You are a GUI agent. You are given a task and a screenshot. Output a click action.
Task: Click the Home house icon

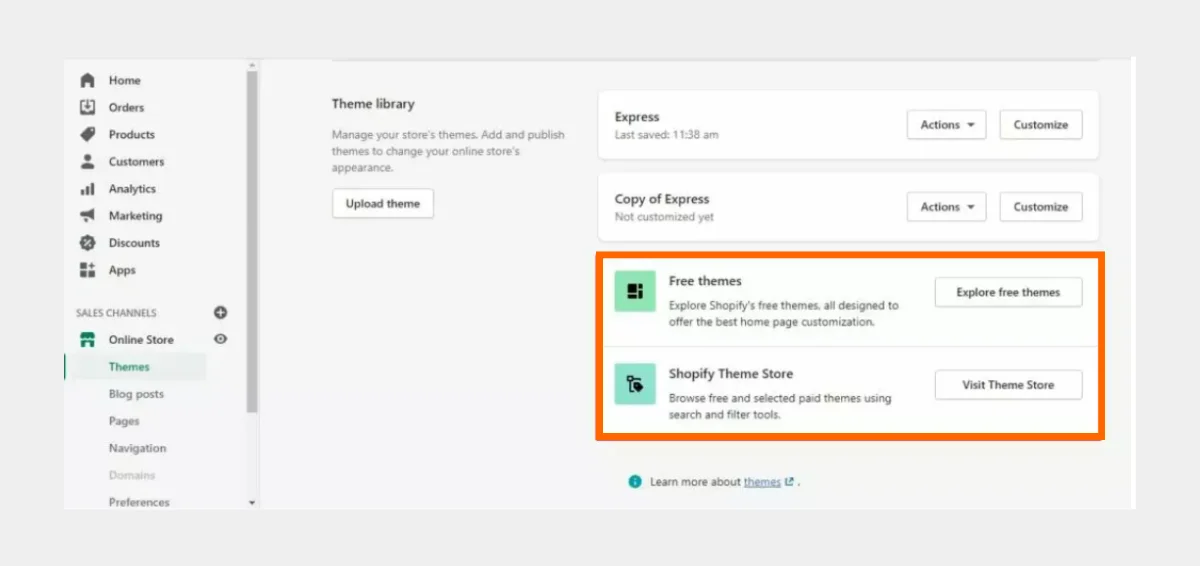click(87, 80)
